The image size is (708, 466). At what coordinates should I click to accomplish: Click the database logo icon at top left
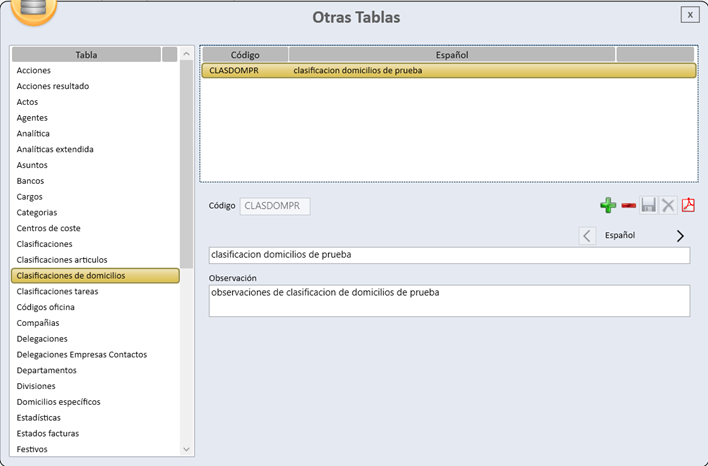32,8
